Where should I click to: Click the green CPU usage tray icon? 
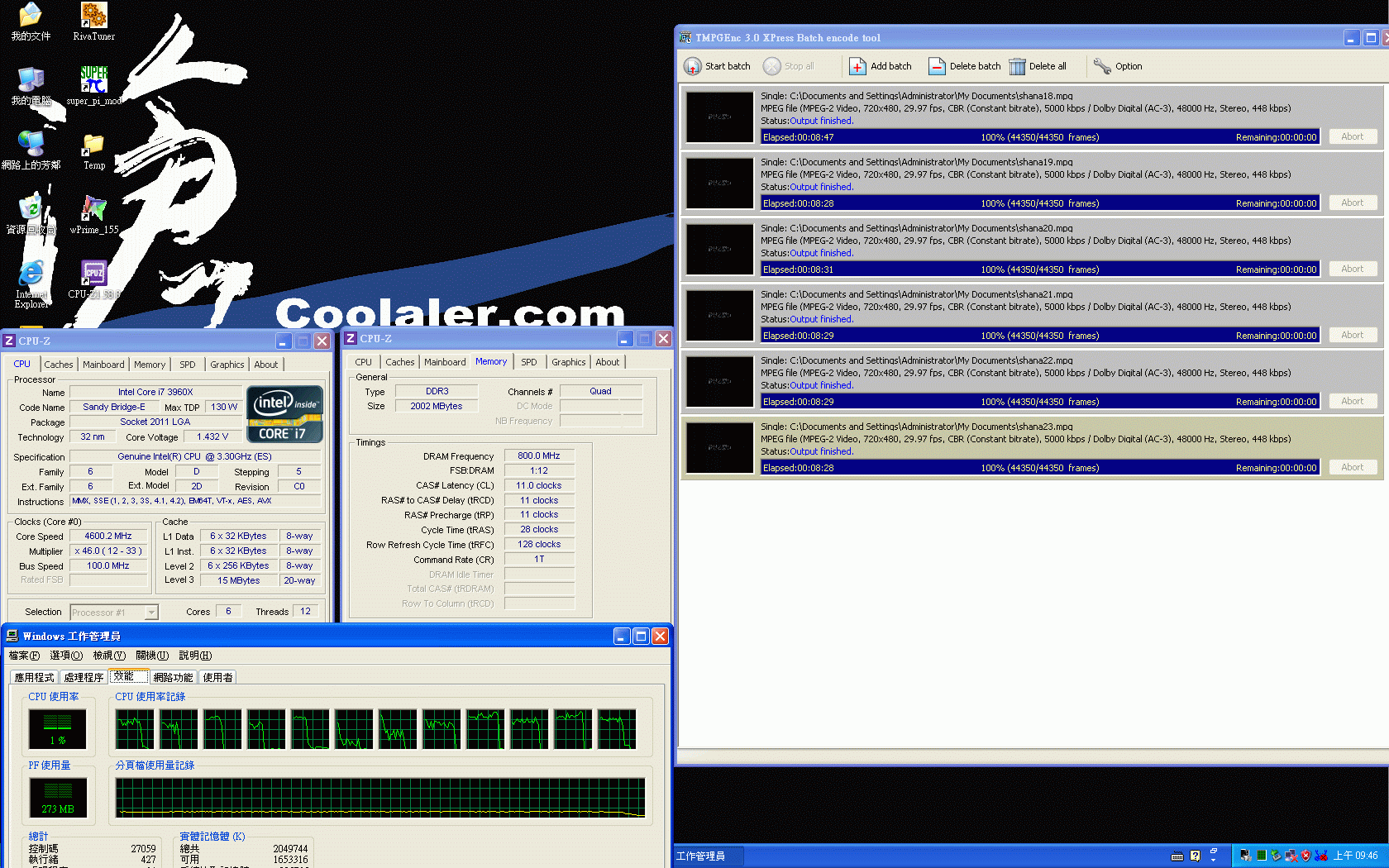[1262, 856]
